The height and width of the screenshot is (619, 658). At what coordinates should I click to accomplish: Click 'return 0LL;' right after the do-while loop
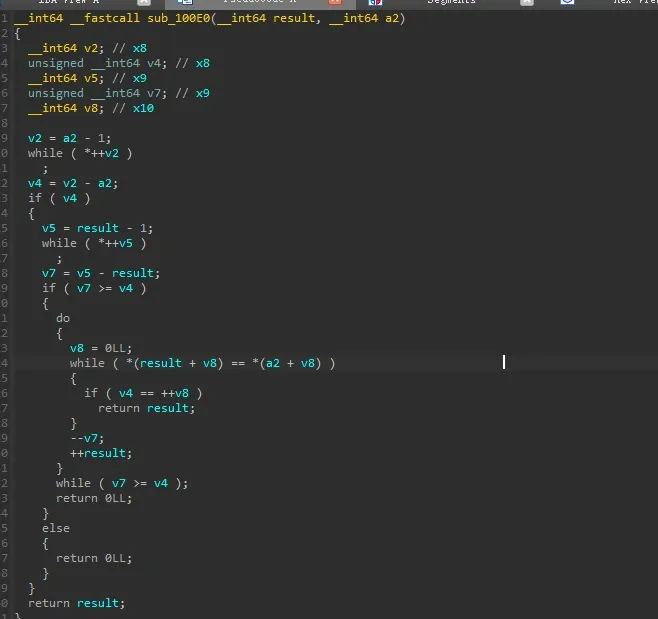pyautogui.click(x=94, y=498)
